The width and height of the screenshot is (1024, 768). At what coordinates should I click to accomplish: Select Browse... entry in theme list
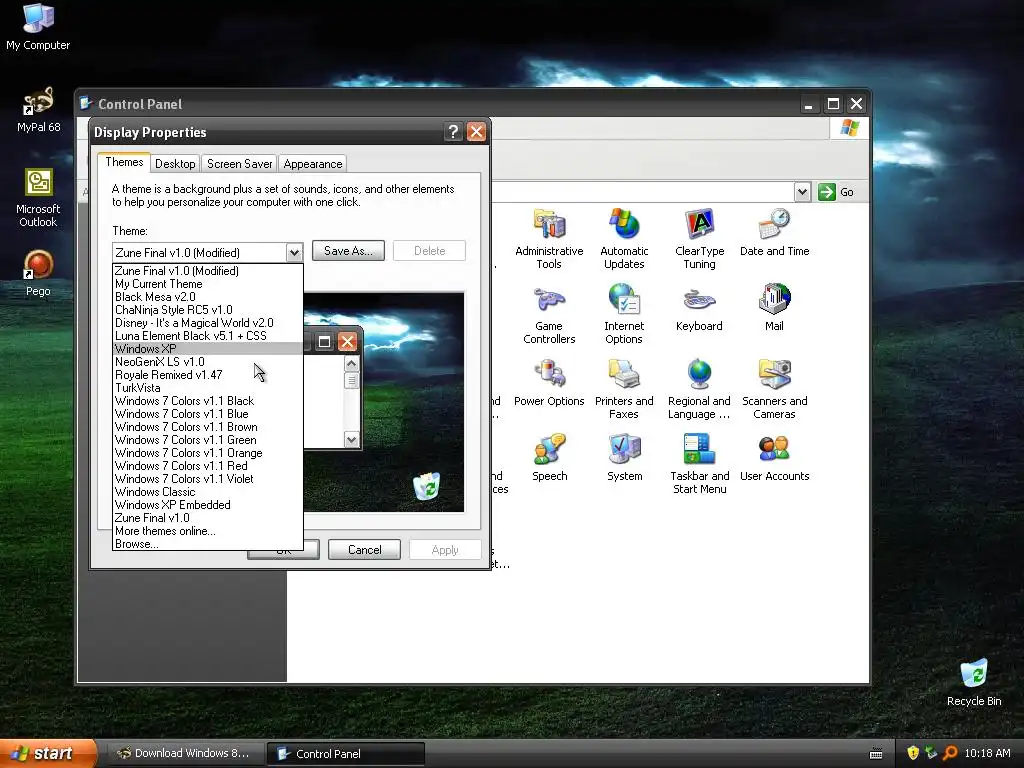point(208,544)
